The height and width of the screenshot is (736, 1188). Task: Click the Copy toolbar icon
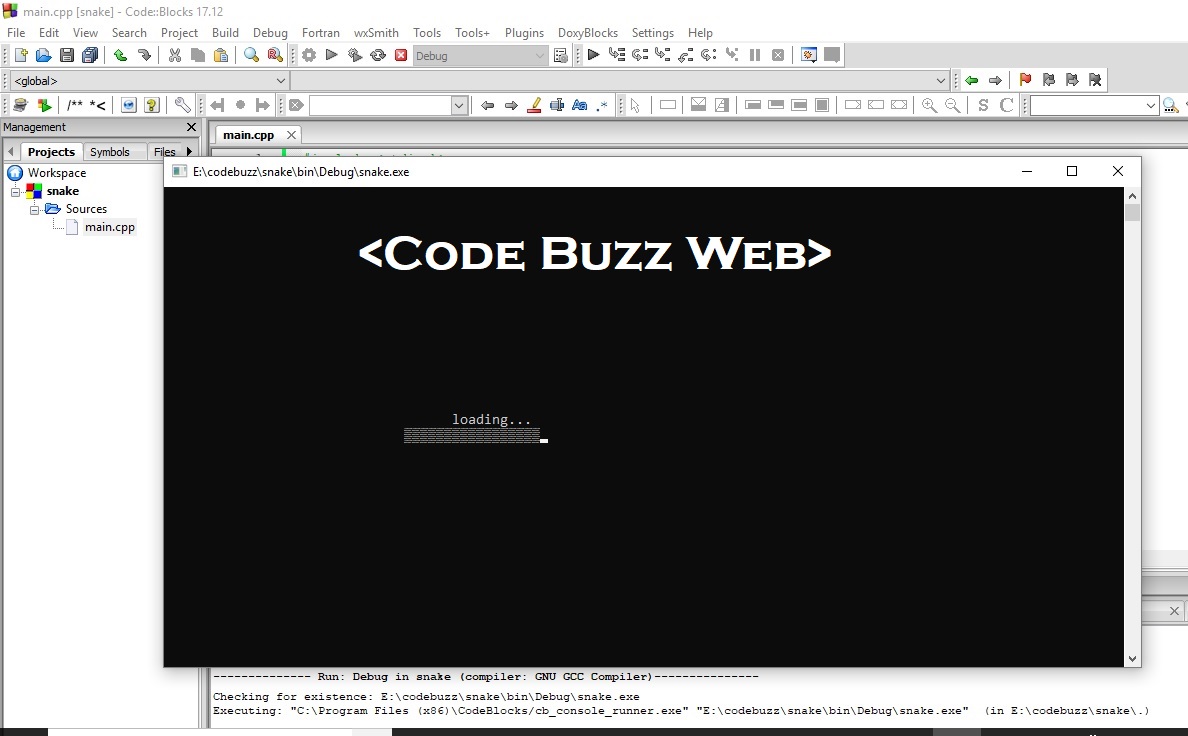[x=198, y=55]
